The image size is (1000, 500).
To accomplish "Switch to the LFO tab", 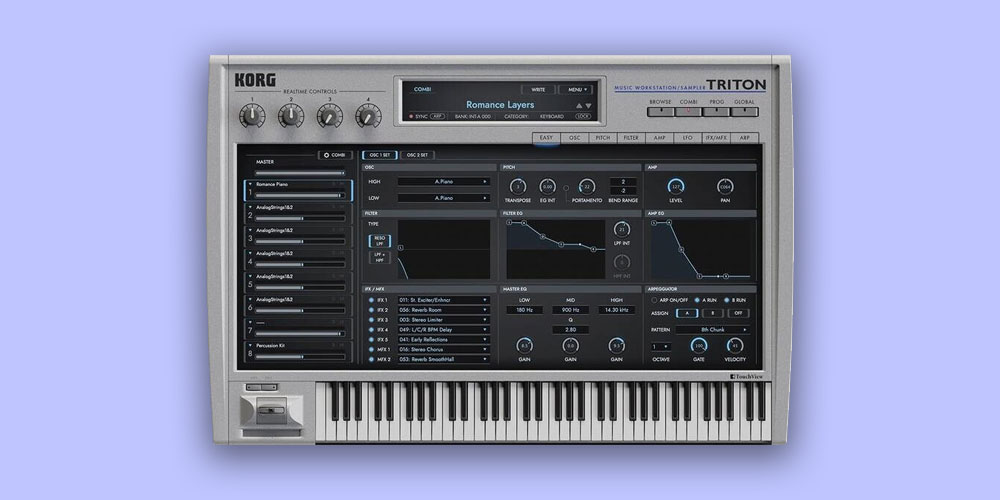I will (688, 138).
